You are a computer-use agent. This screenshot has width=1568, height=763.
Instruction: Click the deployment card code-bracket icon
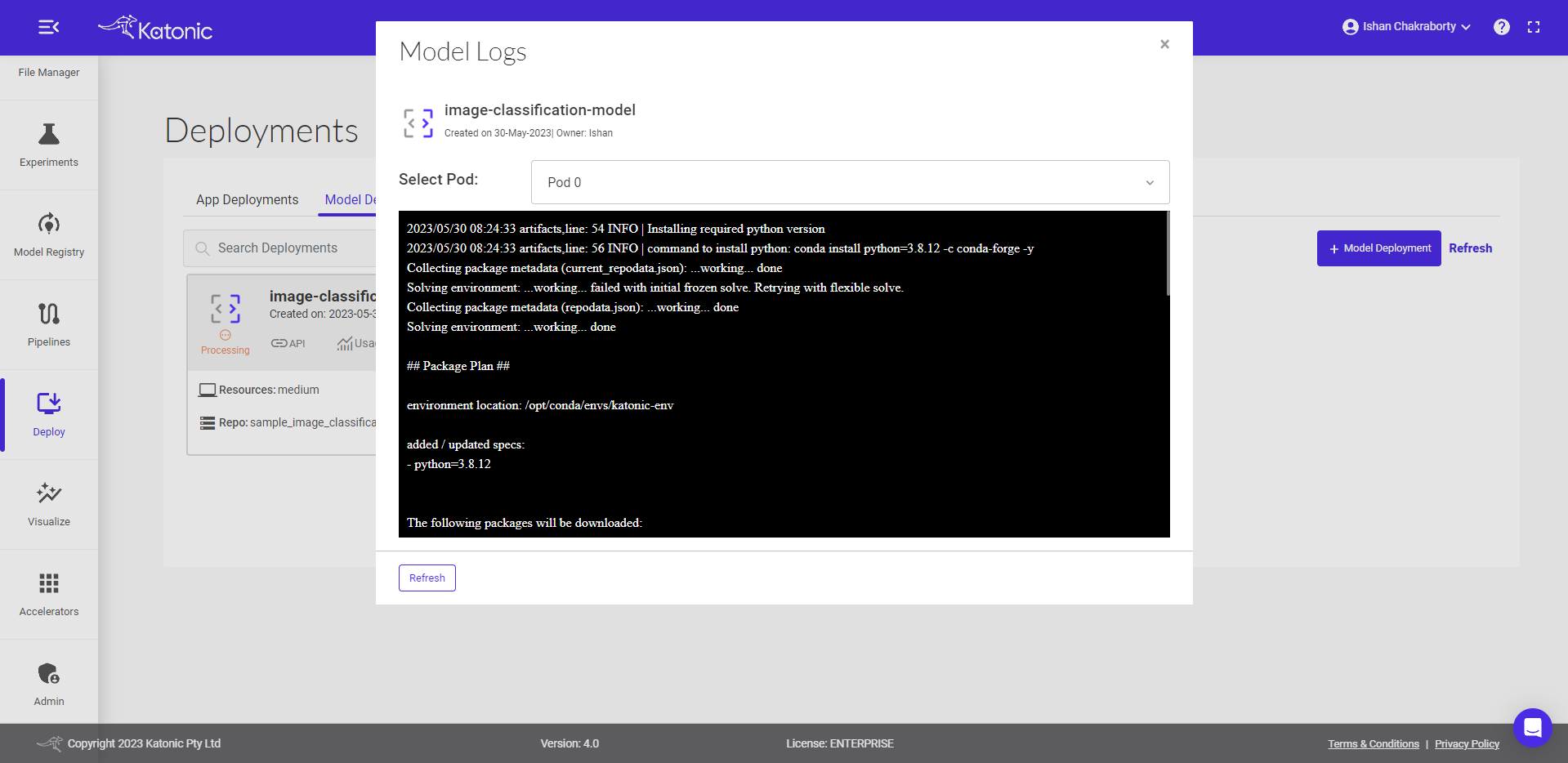point(226,309)
